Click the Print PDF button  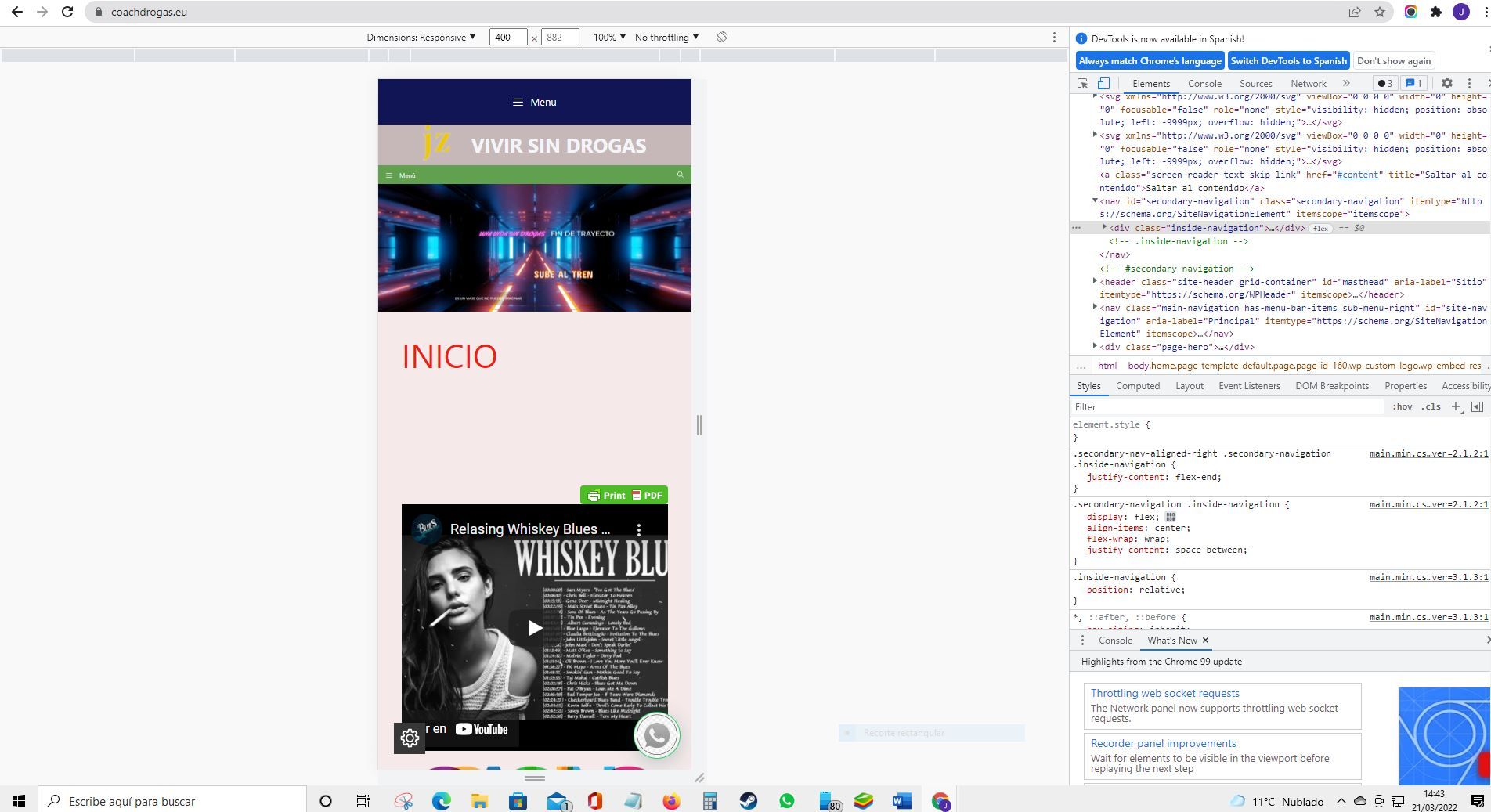point(624,496)
